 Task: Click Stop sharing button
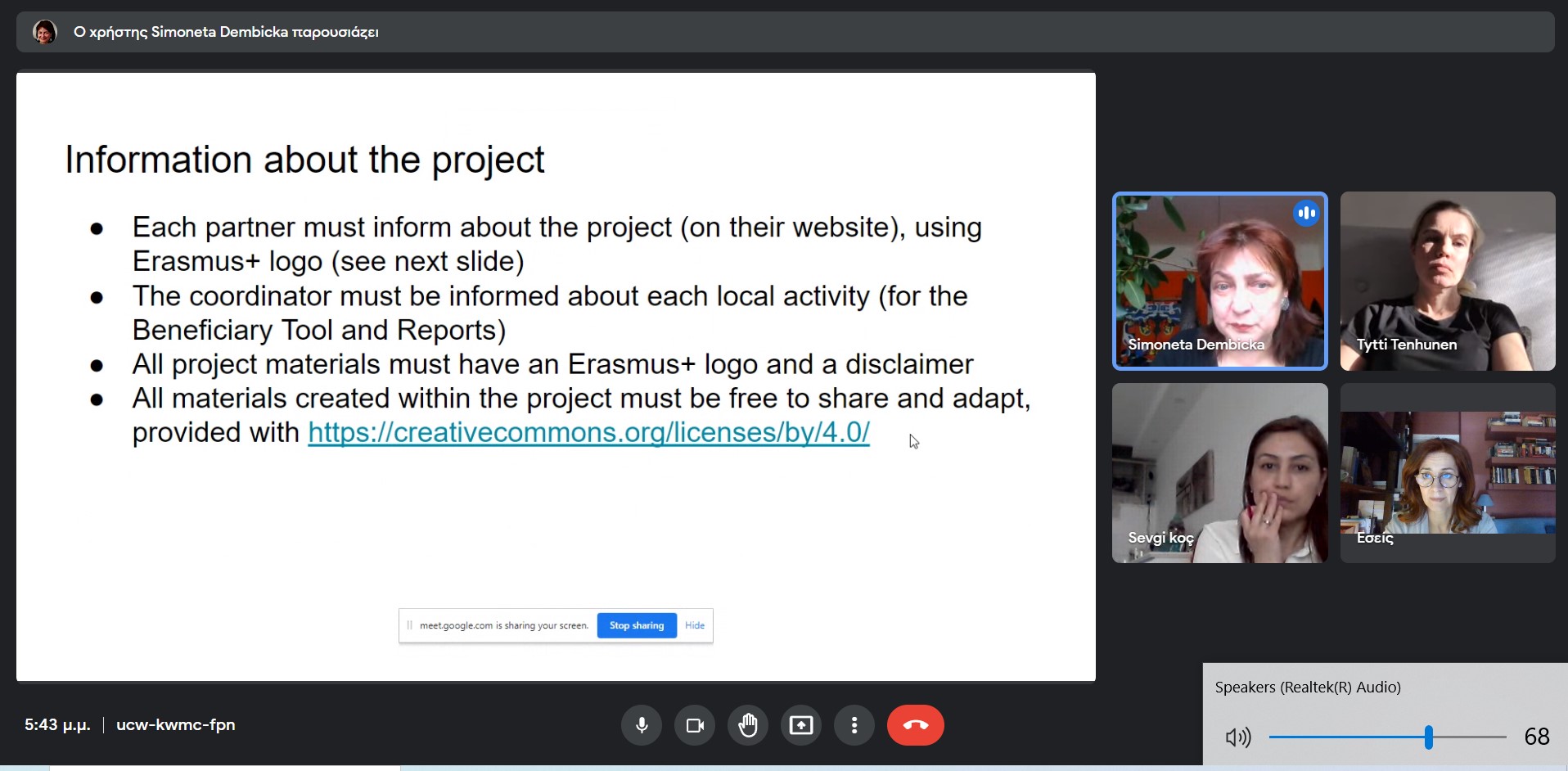click(636, 625)
